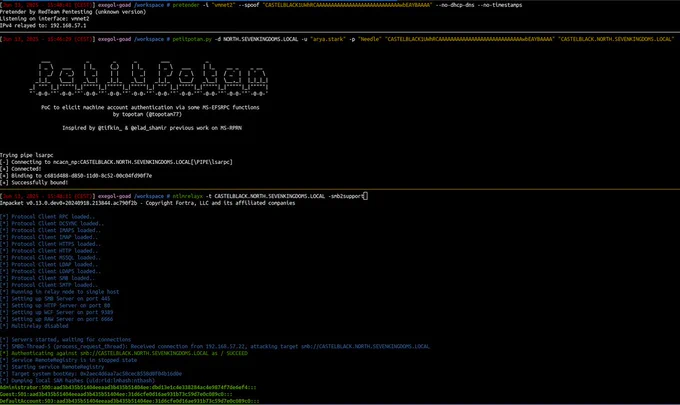Screen dimensions: 680x405
Task: Click "Protocol Client DCSYNC loaded.." line
Action: pos(52,224)
